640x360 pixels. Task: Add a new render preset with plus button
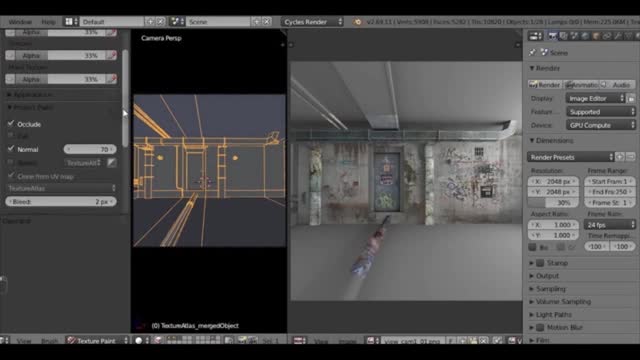[620, 157]
